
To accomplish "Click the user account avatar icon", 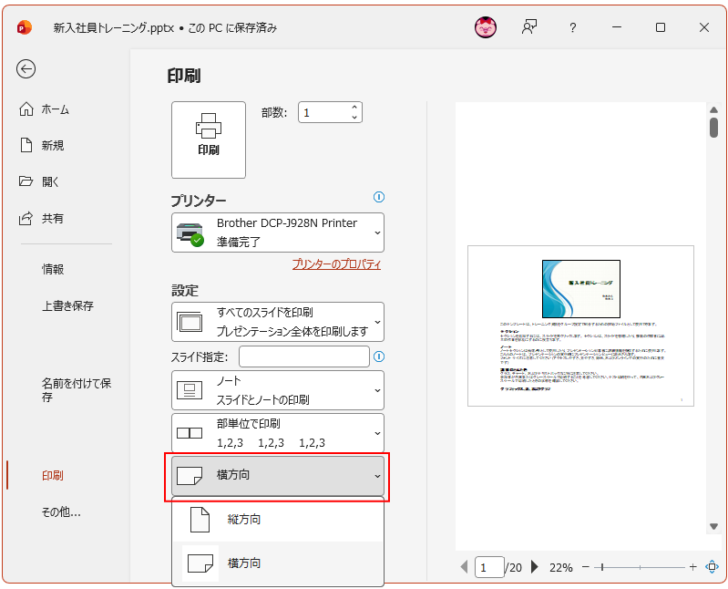I will tap(485, 28).
